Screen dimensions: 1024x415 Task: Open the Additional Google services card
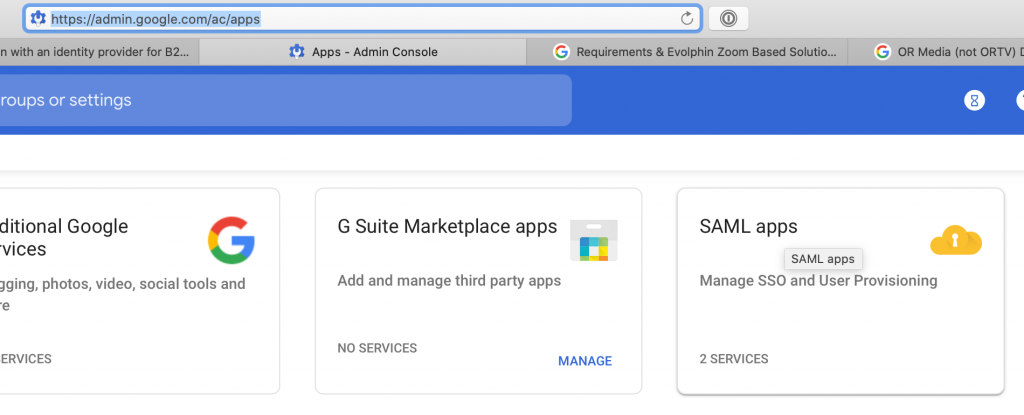(x=140, y=291)
